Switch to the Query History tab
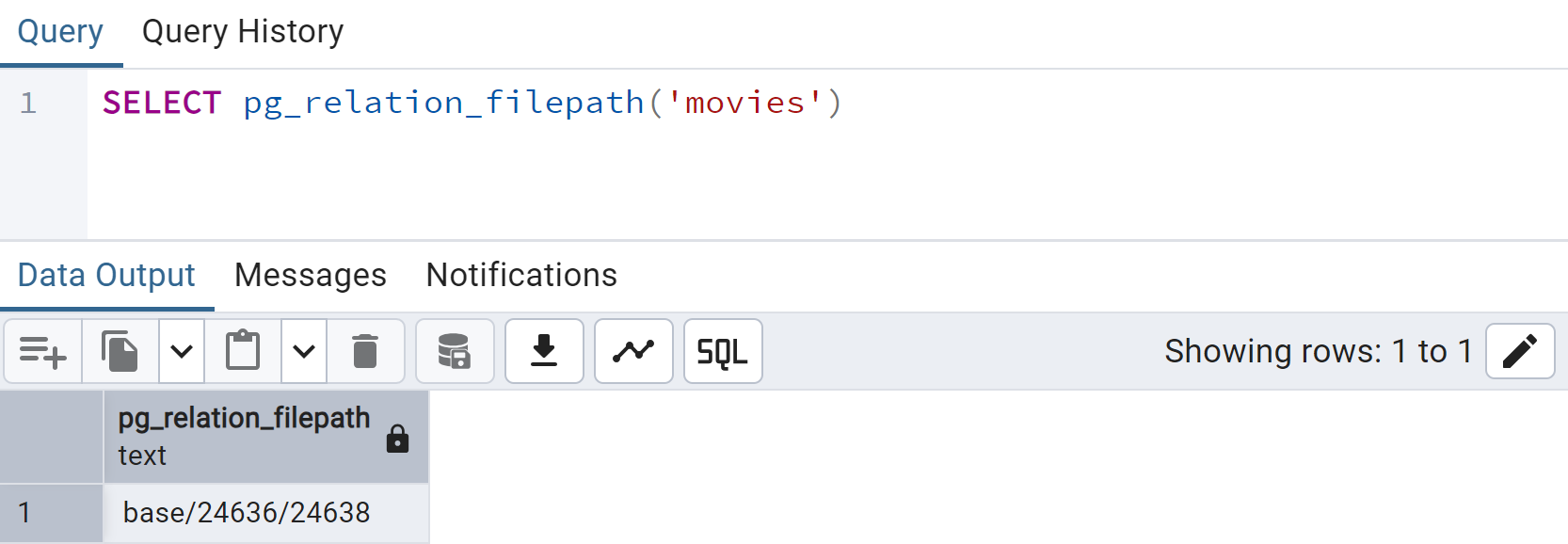1568x544 pixels. pos(243,32)
